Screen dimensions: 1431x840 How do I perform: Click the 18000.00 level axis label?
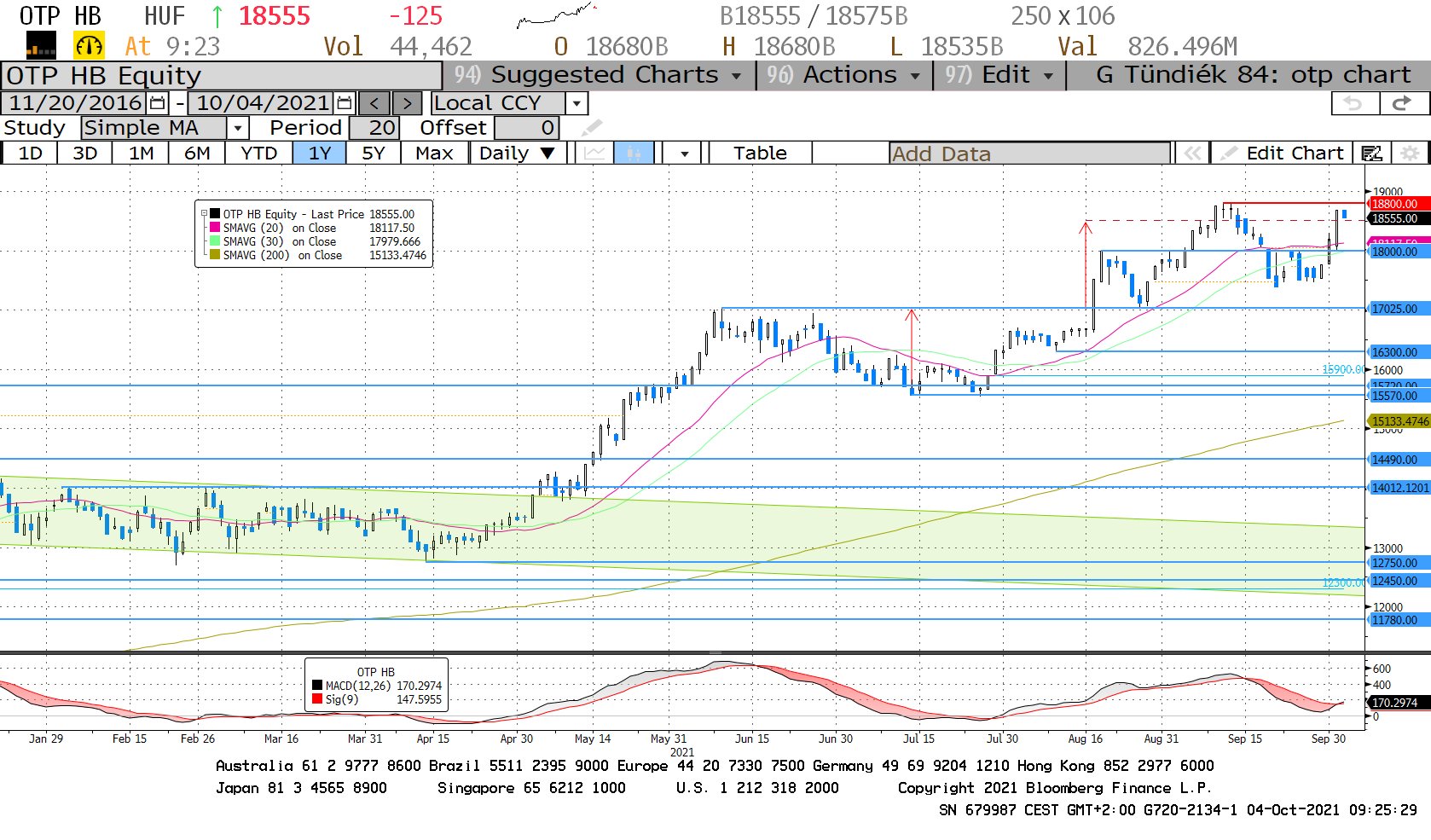point(1398,252)
